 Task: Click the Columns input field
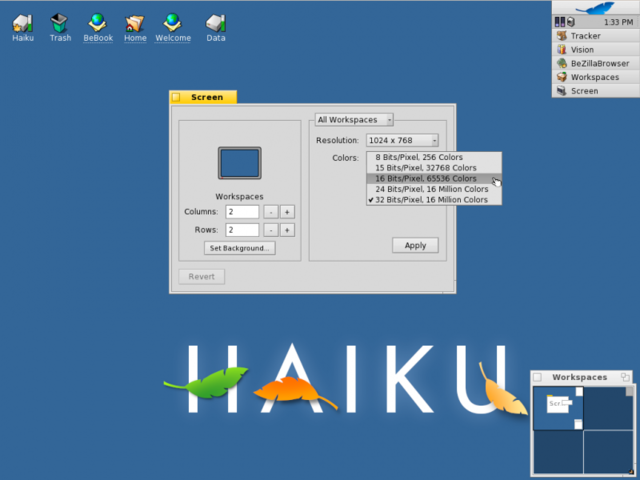242,212
